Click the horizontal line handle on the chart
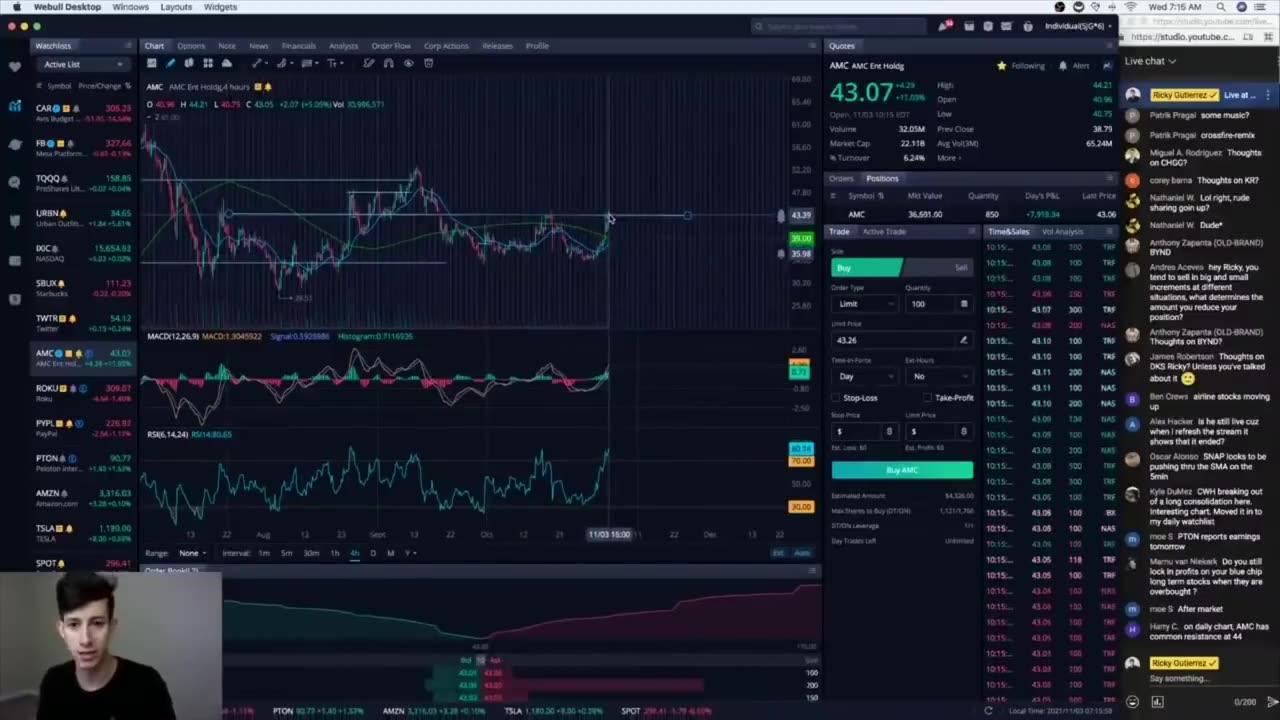1280x720 pixels. 687,215
